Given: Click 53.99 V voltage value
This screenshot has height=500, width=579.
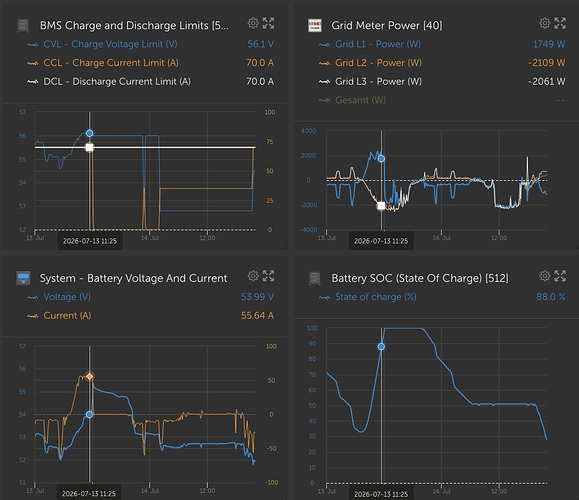Looking at the screenshot, I should point(257,297).
